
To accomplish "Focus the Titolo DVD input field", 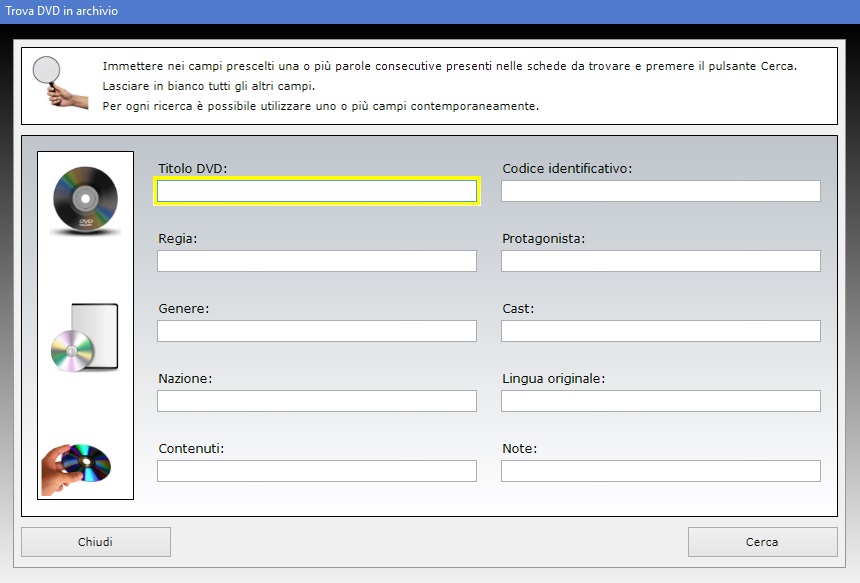I will (317, 191).
